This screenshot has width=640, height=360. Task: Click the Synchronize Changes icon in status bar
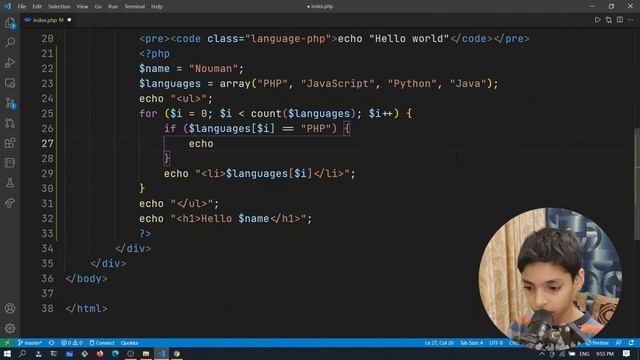click(x=51, y=342)
